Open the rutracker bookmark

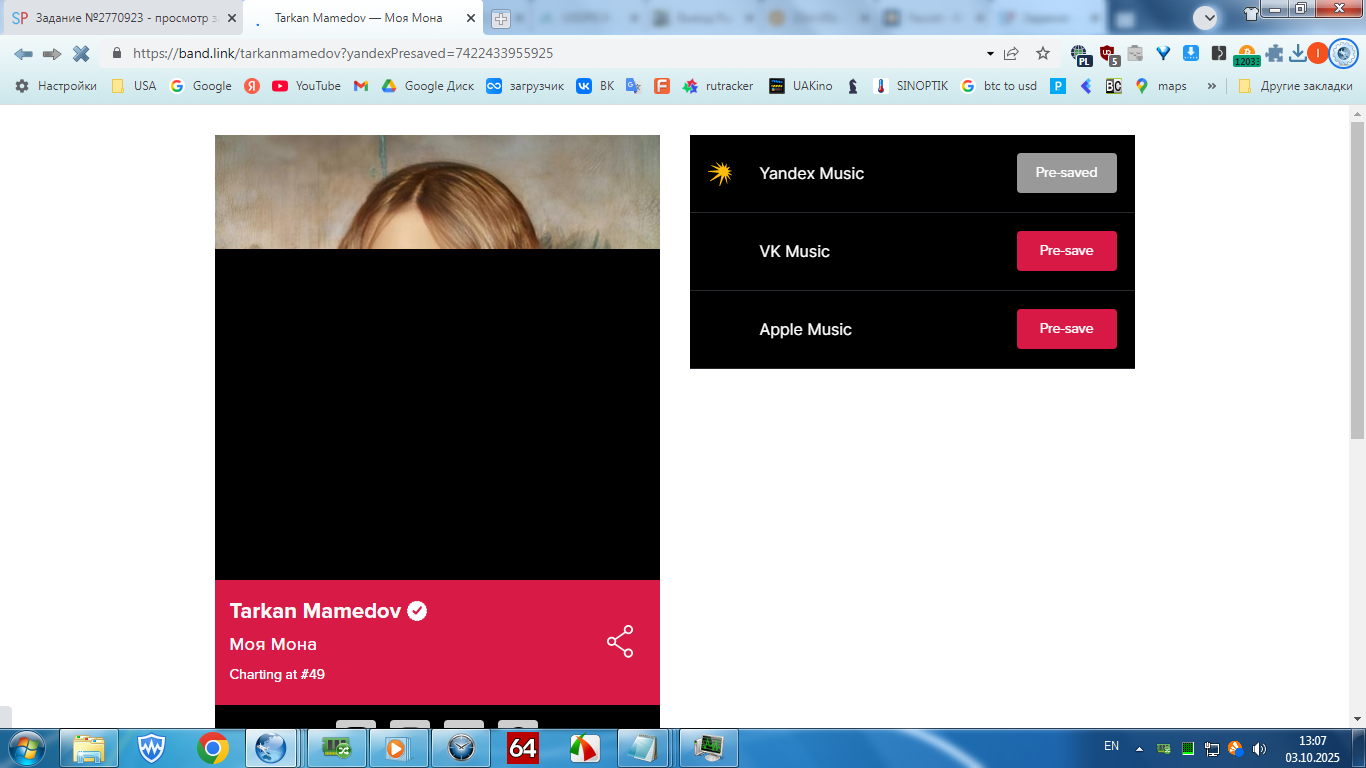[718, 86]
